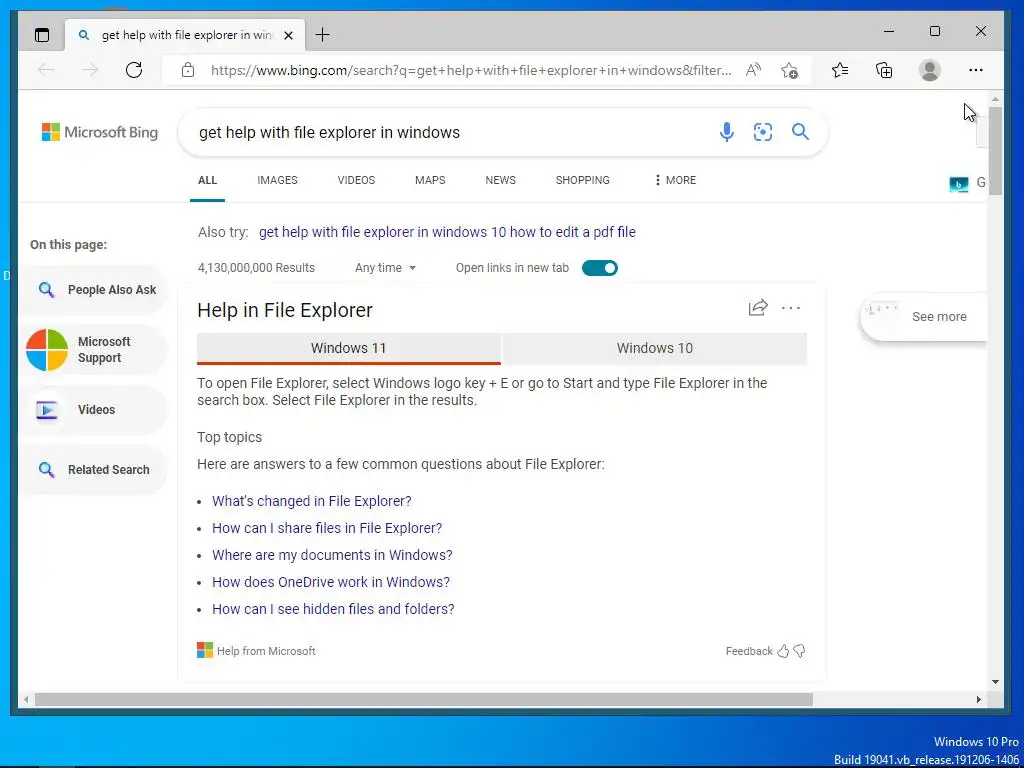This screenshot has height=768, width=1024.
Task: Click the browser Forward arrow
Action: coord(90,70)
